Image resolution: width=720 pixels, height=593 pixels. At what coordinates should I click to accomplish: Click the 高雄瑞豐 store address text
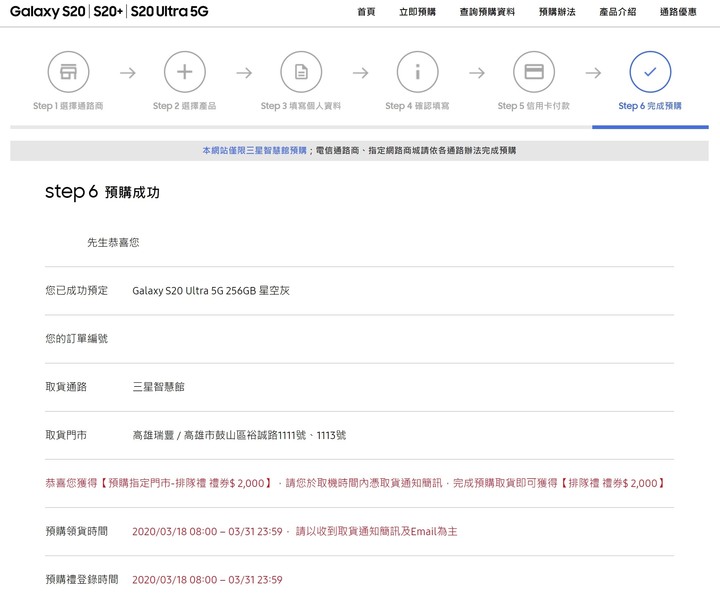point(239,435)
